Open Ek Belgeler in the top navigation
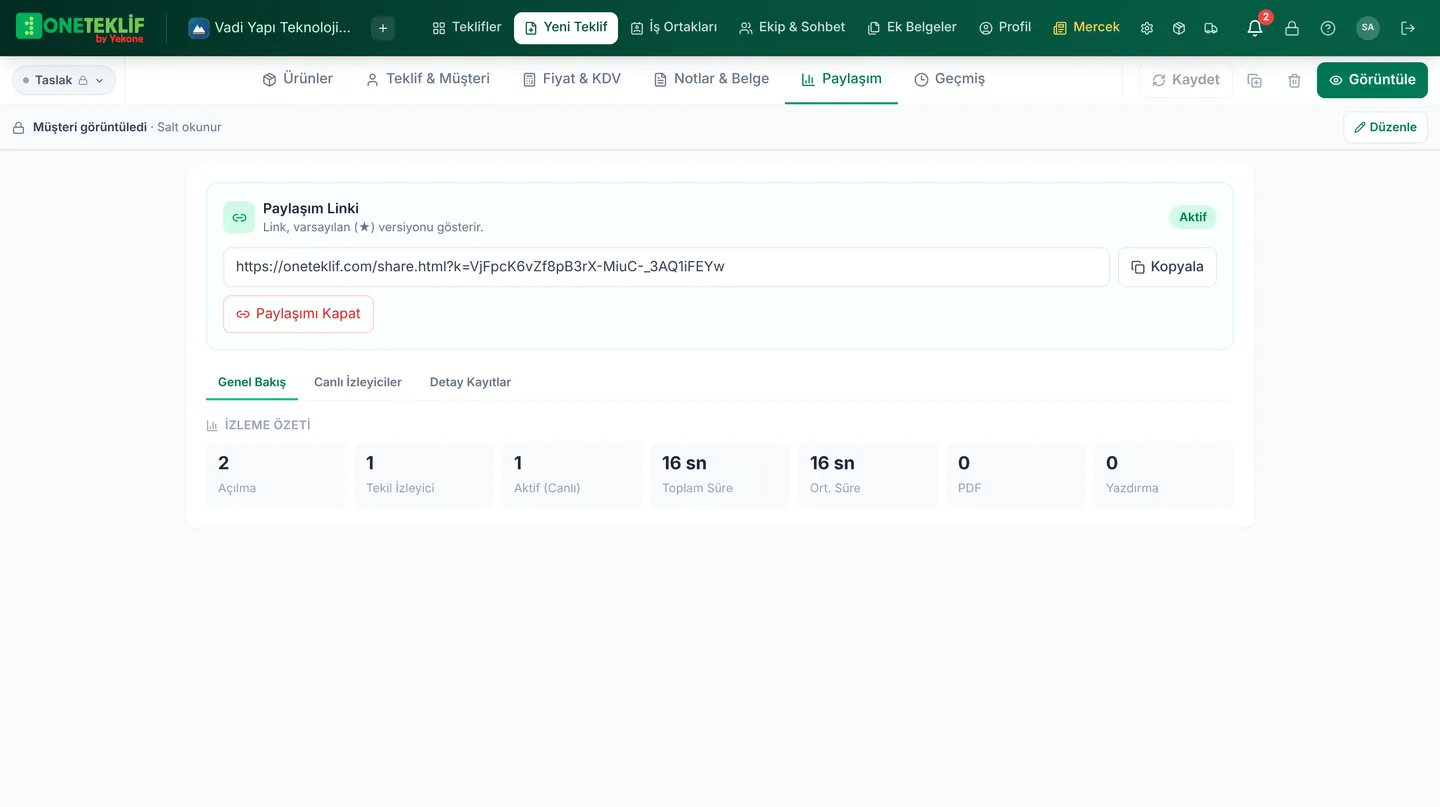Viewport: 1440px width, 807px height. 912,28
